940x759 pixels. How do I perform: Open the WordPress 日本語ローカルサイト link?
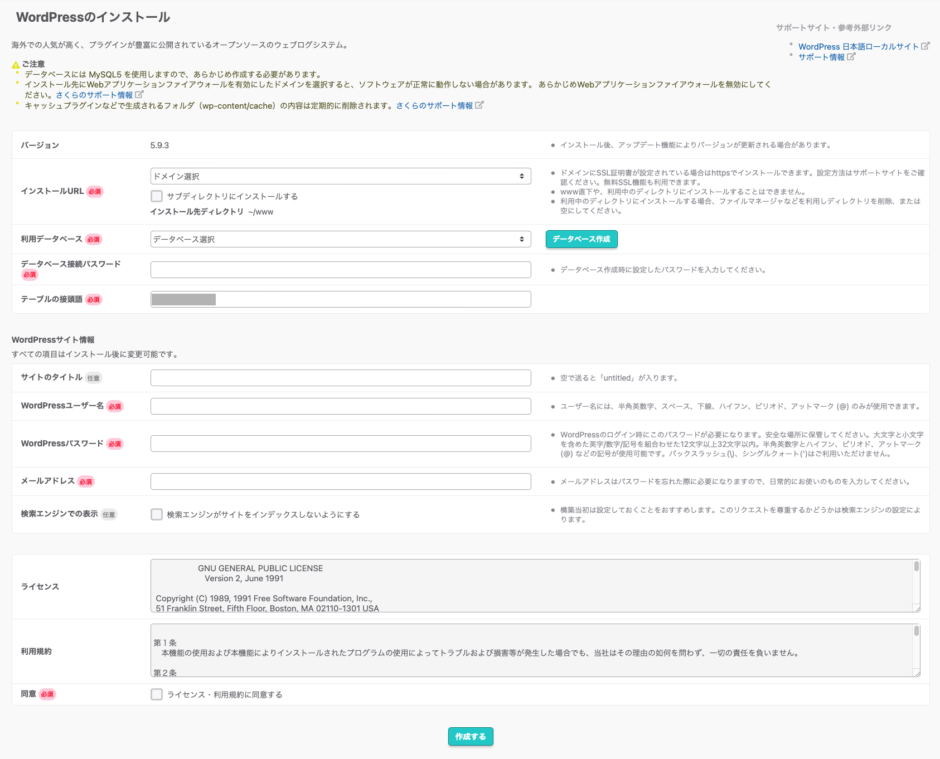(x=858, y=46)
